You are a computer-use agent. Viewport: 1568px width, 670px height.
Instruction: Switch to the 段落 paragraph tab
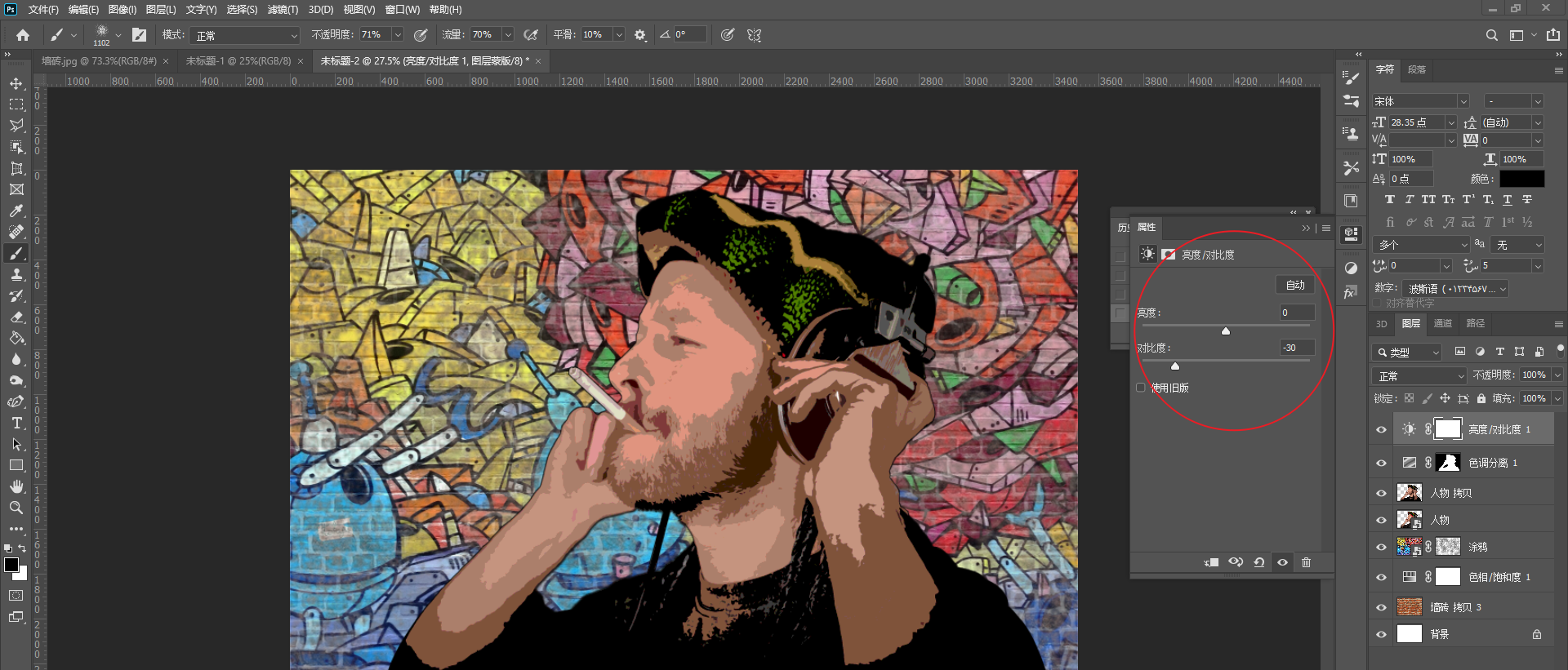pyautogui.click(x=1417, y=69)
